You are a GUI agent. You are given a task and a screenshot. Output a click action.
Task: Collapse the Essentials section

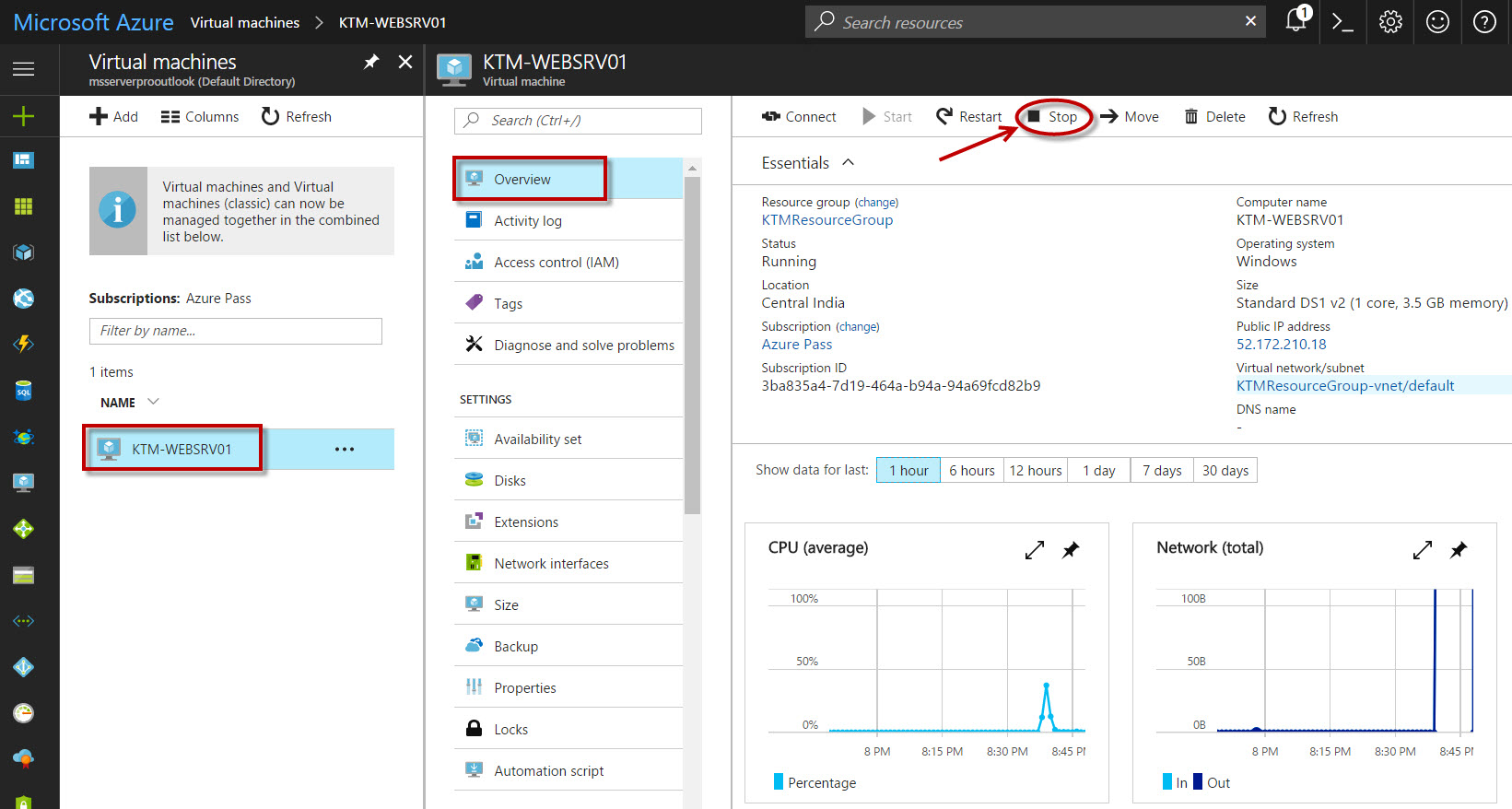[848, 163]
